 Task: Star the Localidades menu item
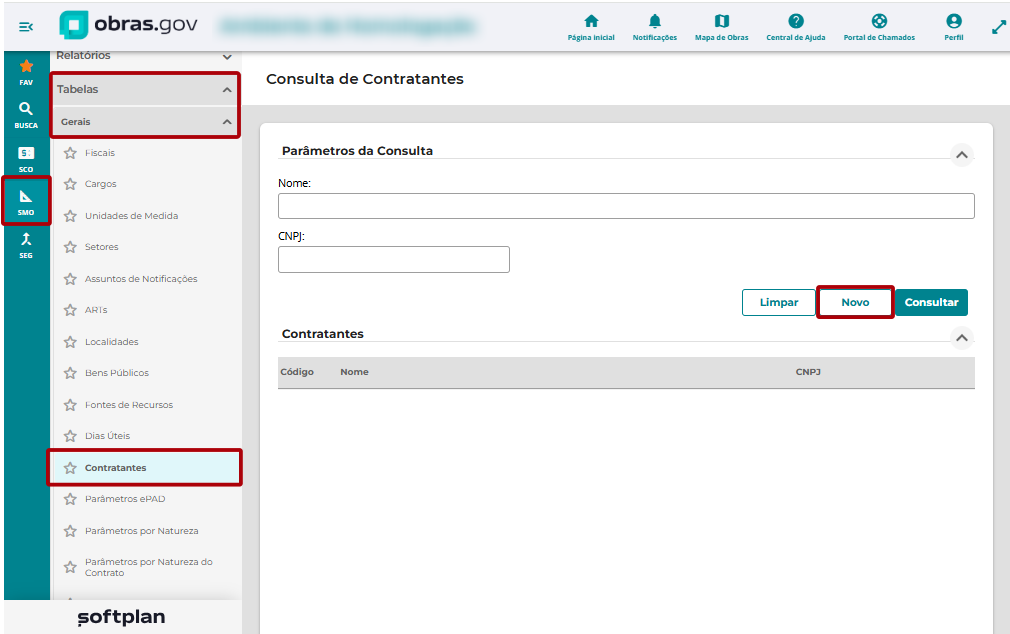[x=70, y=342]
